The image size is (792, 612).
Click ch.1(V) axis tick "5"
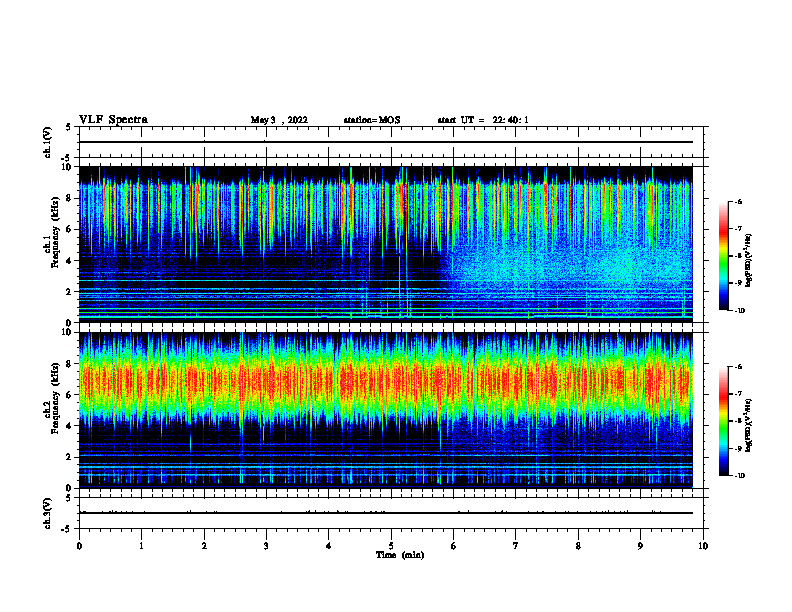tap(69, 127)
